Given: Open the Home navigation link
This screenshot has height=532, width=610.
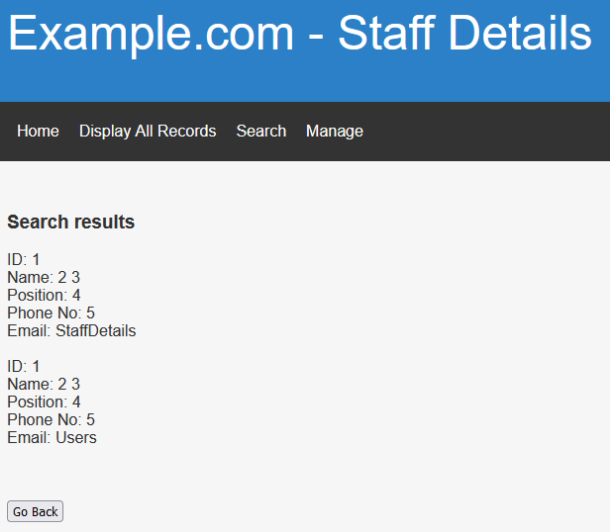Looking at the screenshot, I should (38, 131).
